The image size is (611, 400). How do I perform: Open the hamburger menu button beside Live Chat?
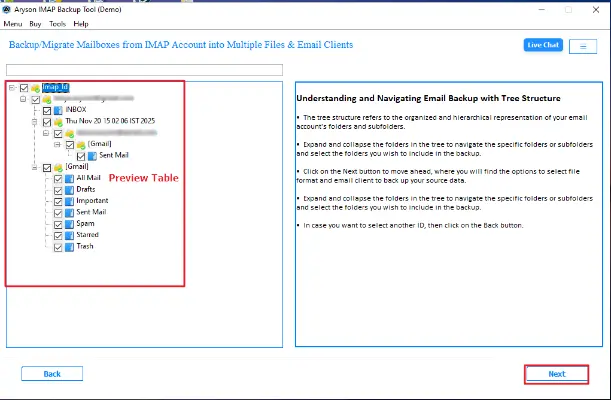pyautogui.click(x=583, y=46)
